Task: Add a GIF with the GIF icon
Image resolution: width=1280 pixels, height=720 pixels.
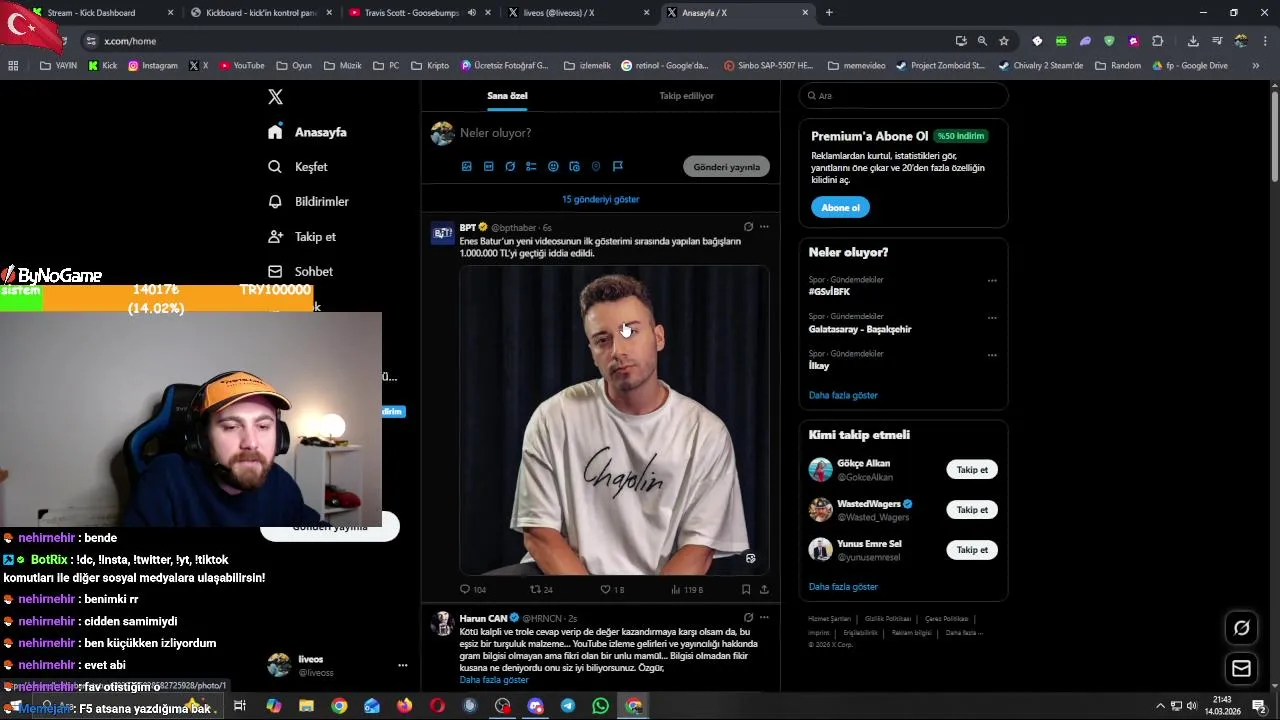Action: (488, 167)
